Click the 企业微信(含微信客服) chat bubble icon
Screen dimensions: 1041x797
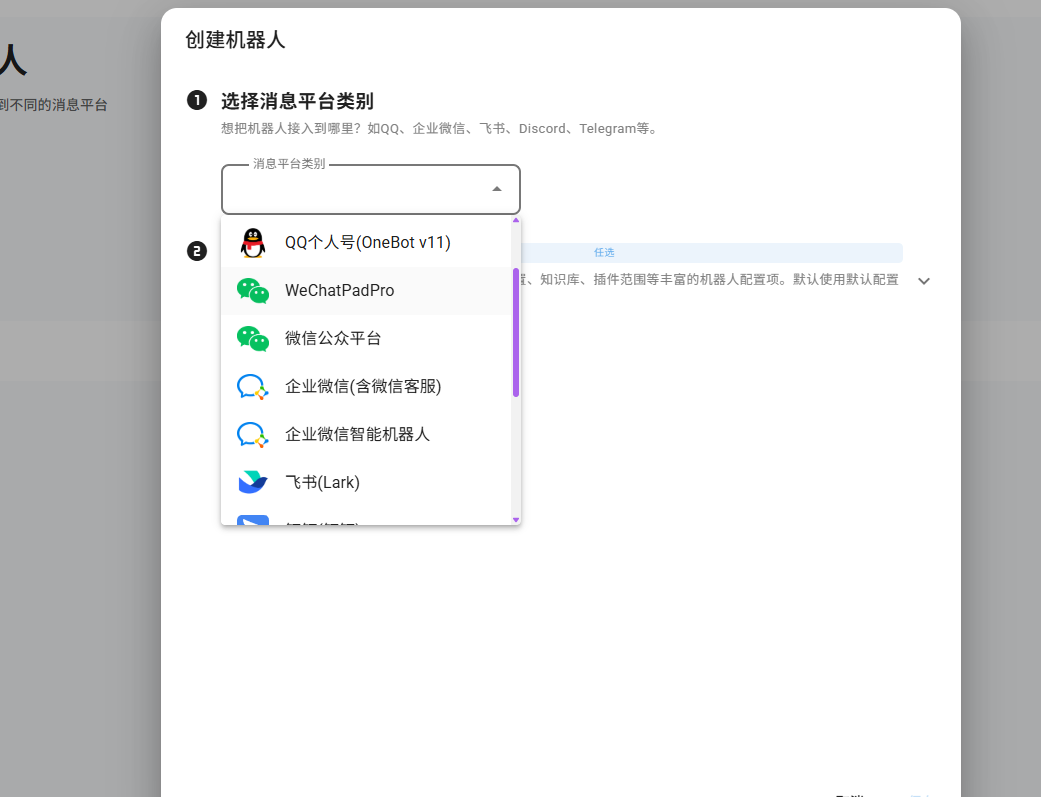pyautogui.click(x=252, y=386)
